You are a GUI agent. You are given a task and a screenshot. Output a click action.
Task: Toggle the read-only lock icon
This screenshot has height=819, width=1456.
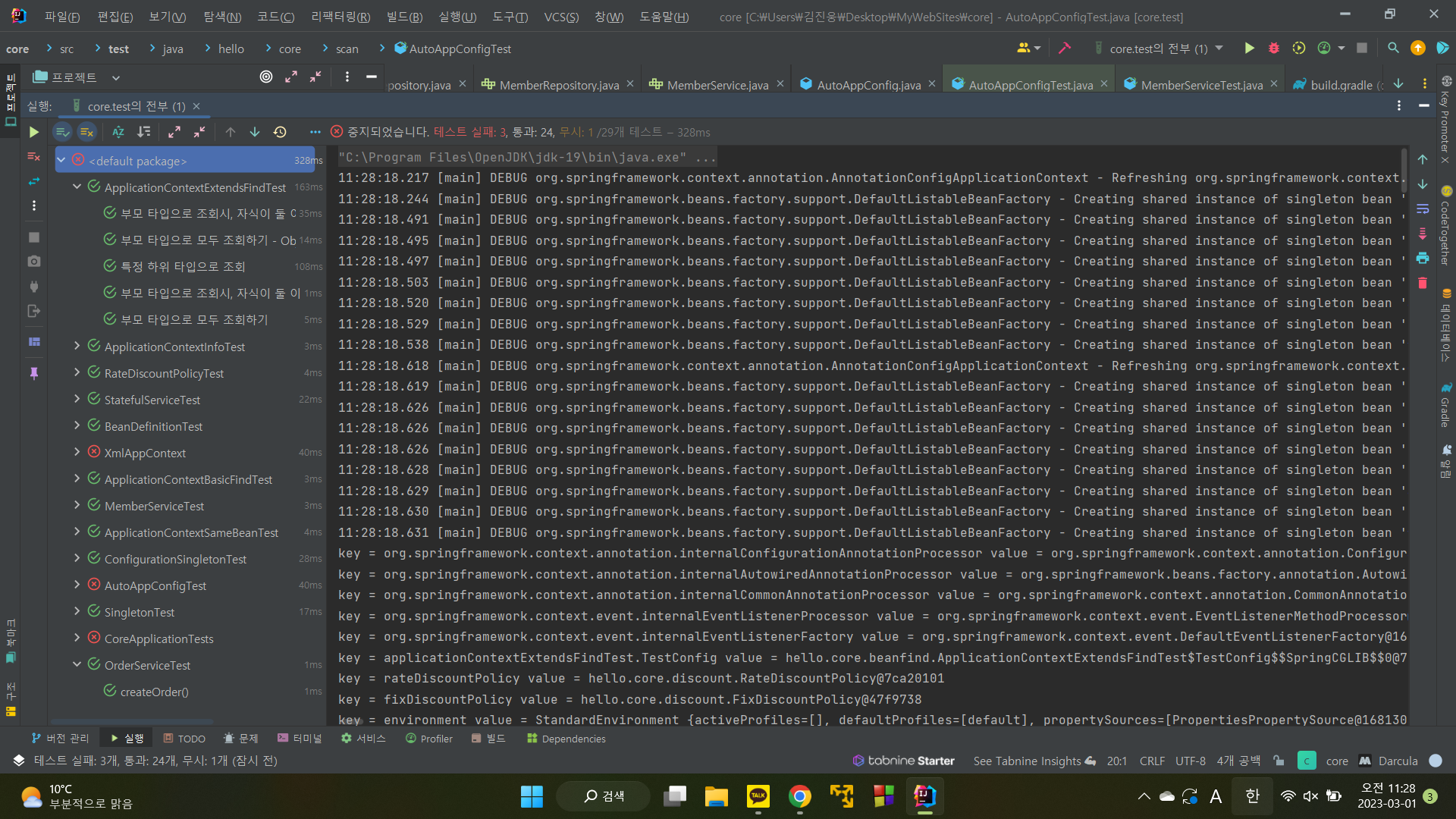[1279, 761]
